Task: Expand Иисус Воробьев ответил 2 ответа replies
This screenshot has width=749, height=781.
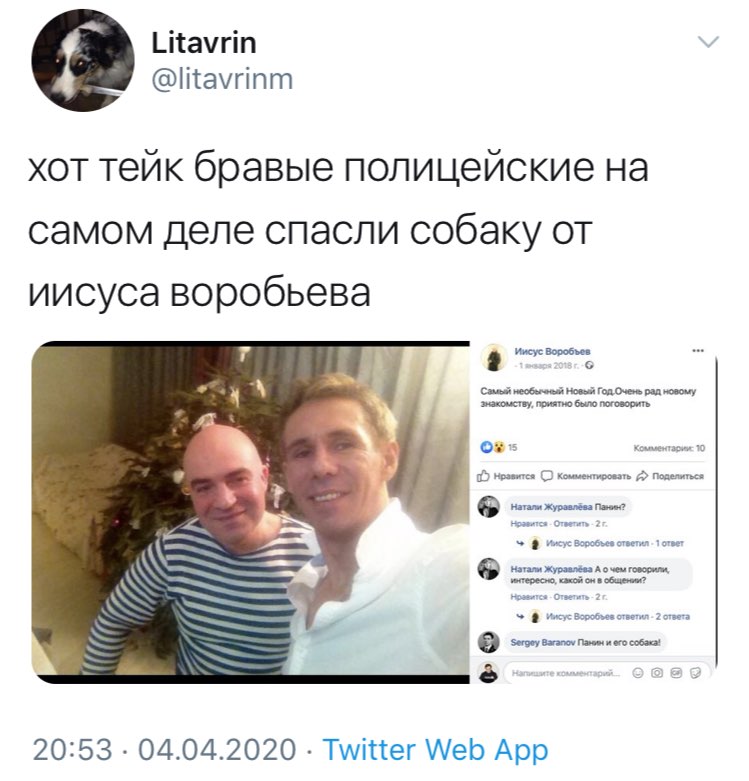Action: click(x=618, y=616)
